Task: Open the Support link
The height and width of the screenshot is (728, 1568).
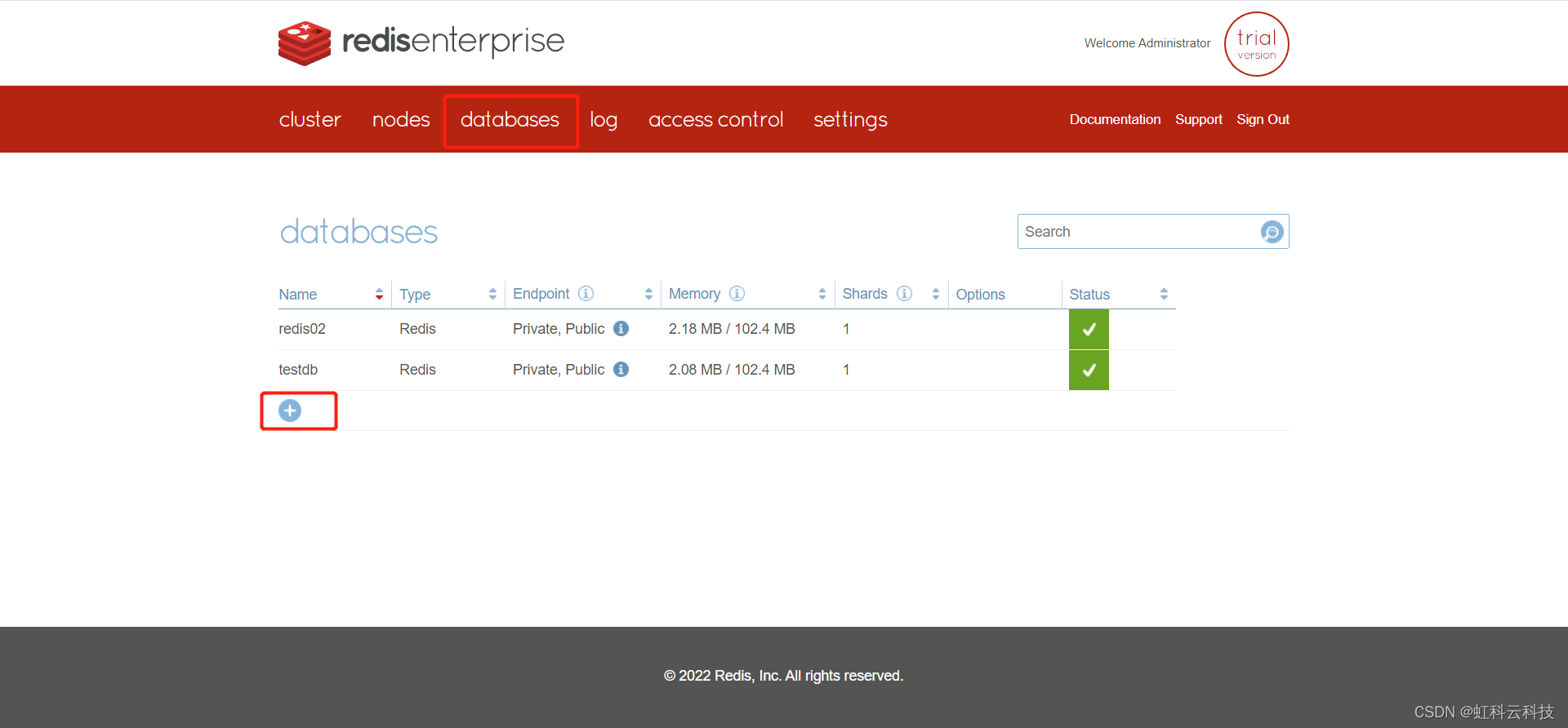Action: (x=1198, y=119)
